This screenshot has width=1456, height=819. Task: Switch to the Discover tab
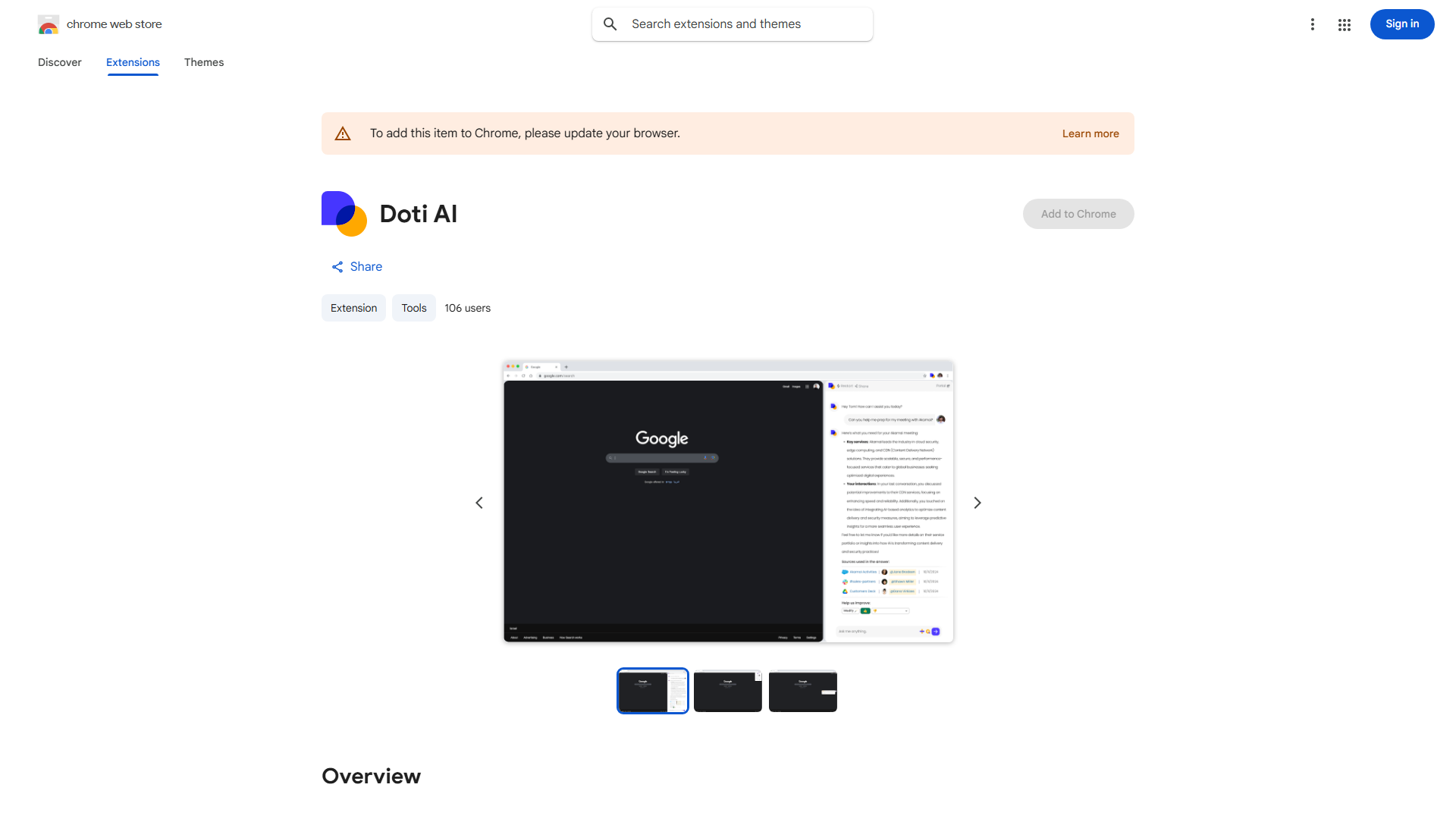coord(60,62)
